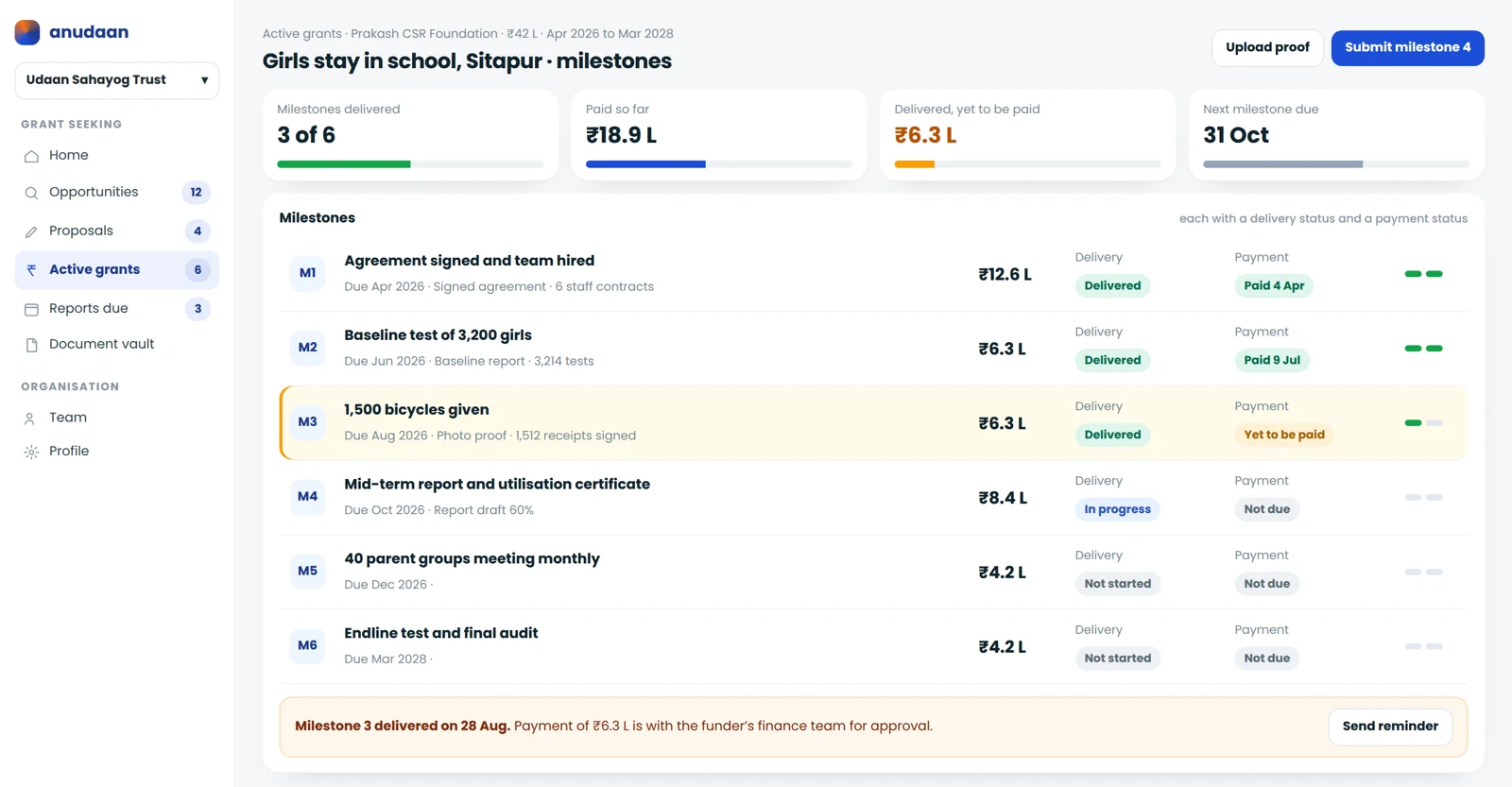
Task: Click the M6 milestone badge
Action: tap(307, 646)
